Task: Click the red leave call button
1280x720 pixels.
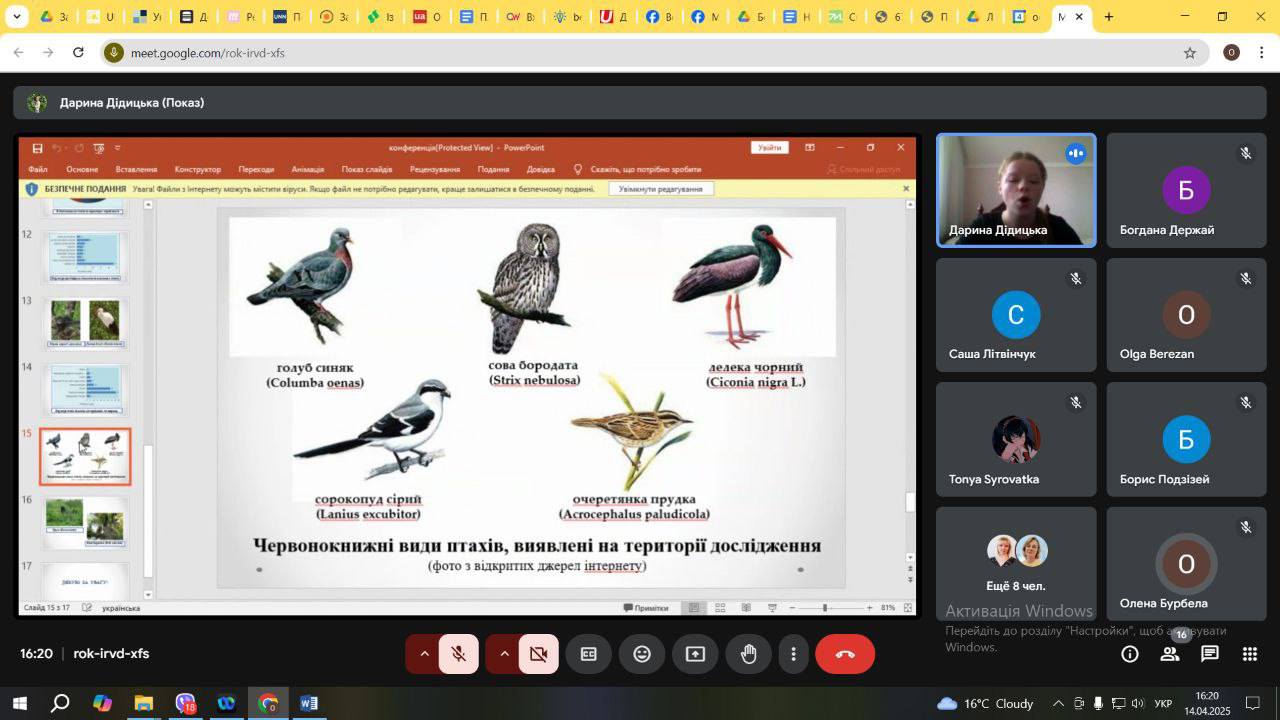Action: point(845,654)
